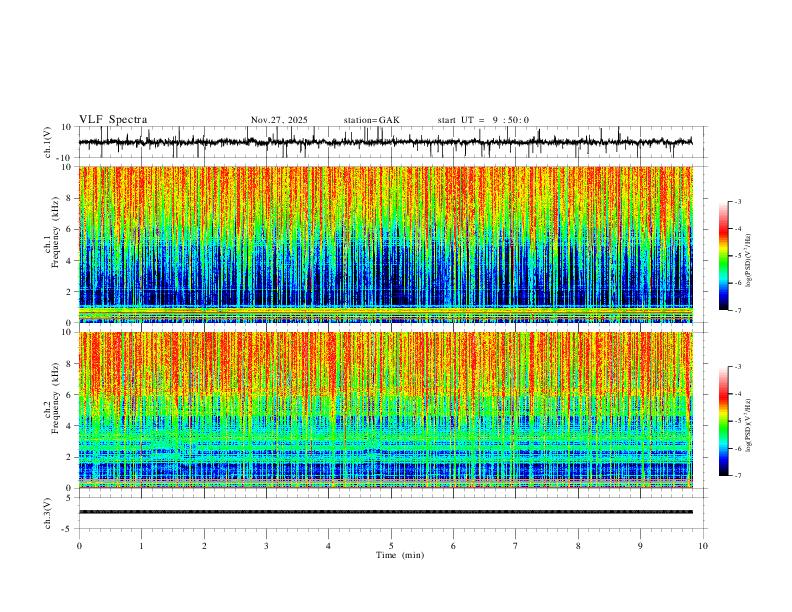Click the ch.1 spectrogram color scale bar
792x612 pixels.
(x=723, y=256)
